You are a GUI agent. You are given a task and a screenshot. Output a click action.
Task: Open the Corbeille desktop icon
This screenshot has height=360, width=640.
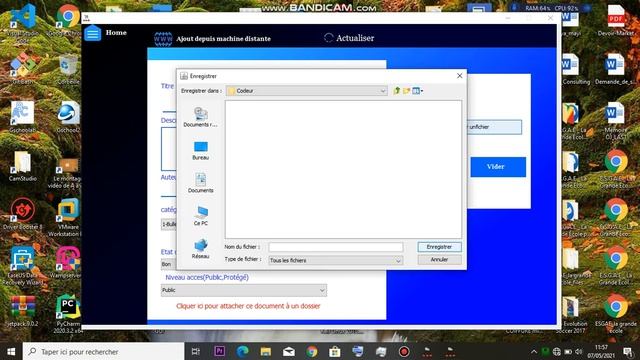pos(68,68)
